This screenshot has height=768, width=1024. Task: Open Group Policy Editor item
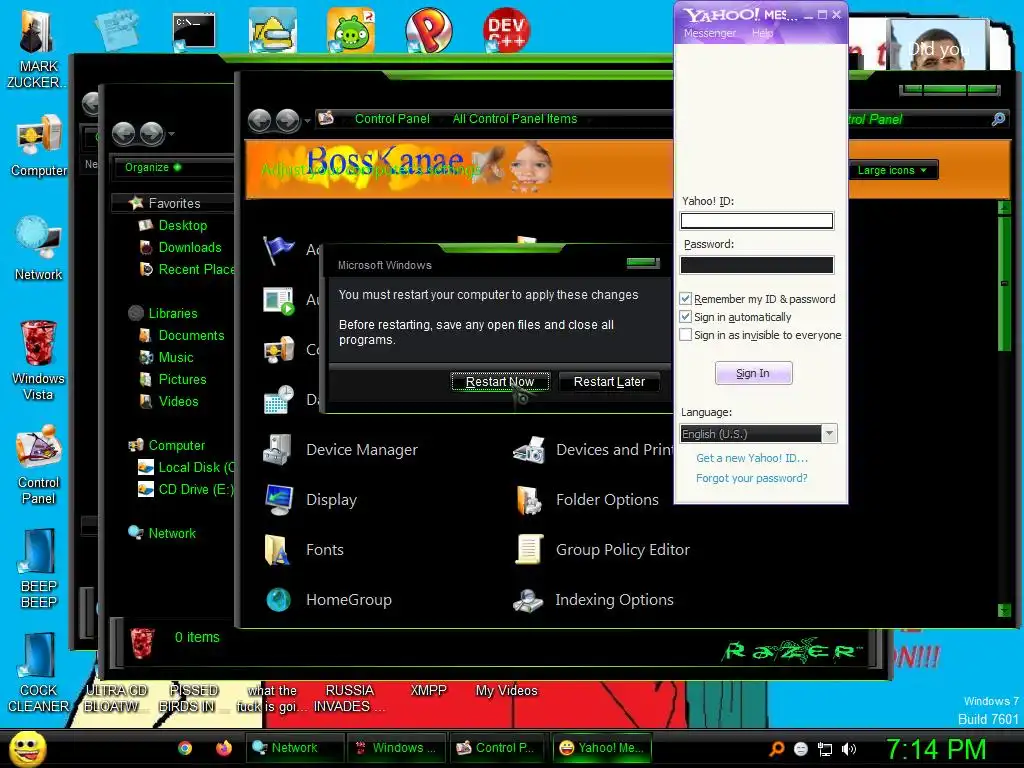click(x=602, y=550)
